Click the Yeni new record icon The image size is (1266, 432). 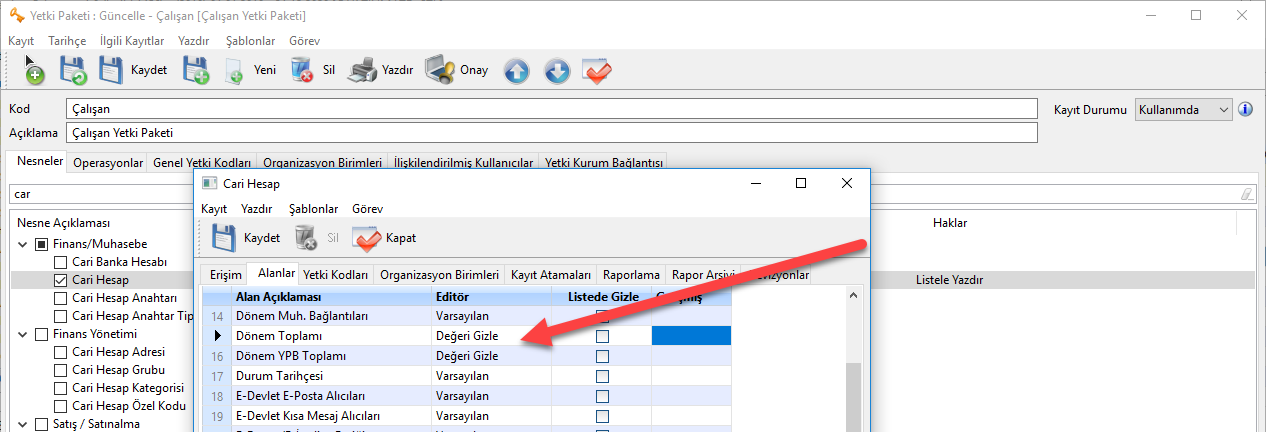[235, 71]
